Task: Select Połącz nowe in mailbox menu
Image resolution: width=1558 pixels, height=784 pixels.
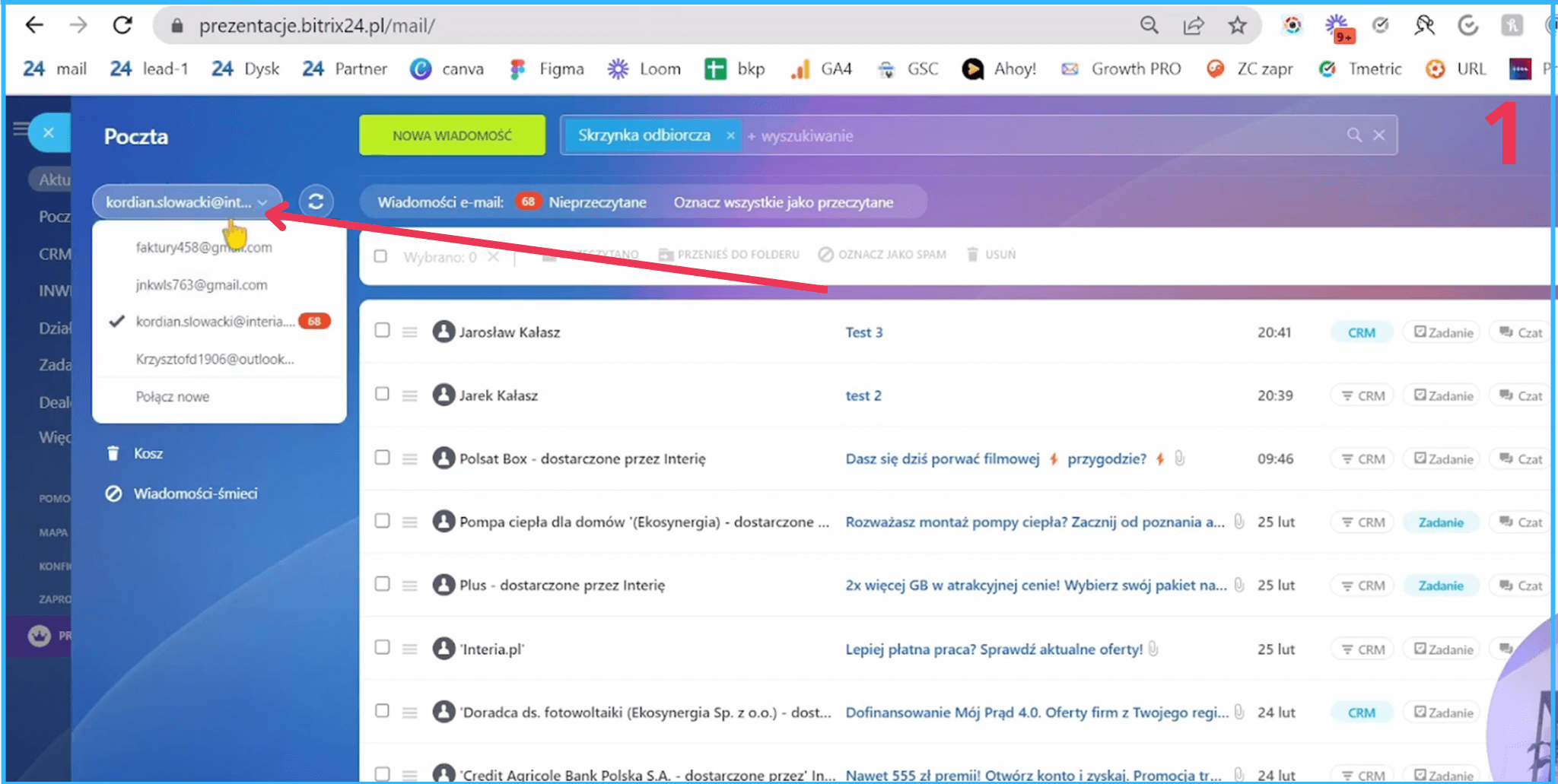Action: pos(172,396)
